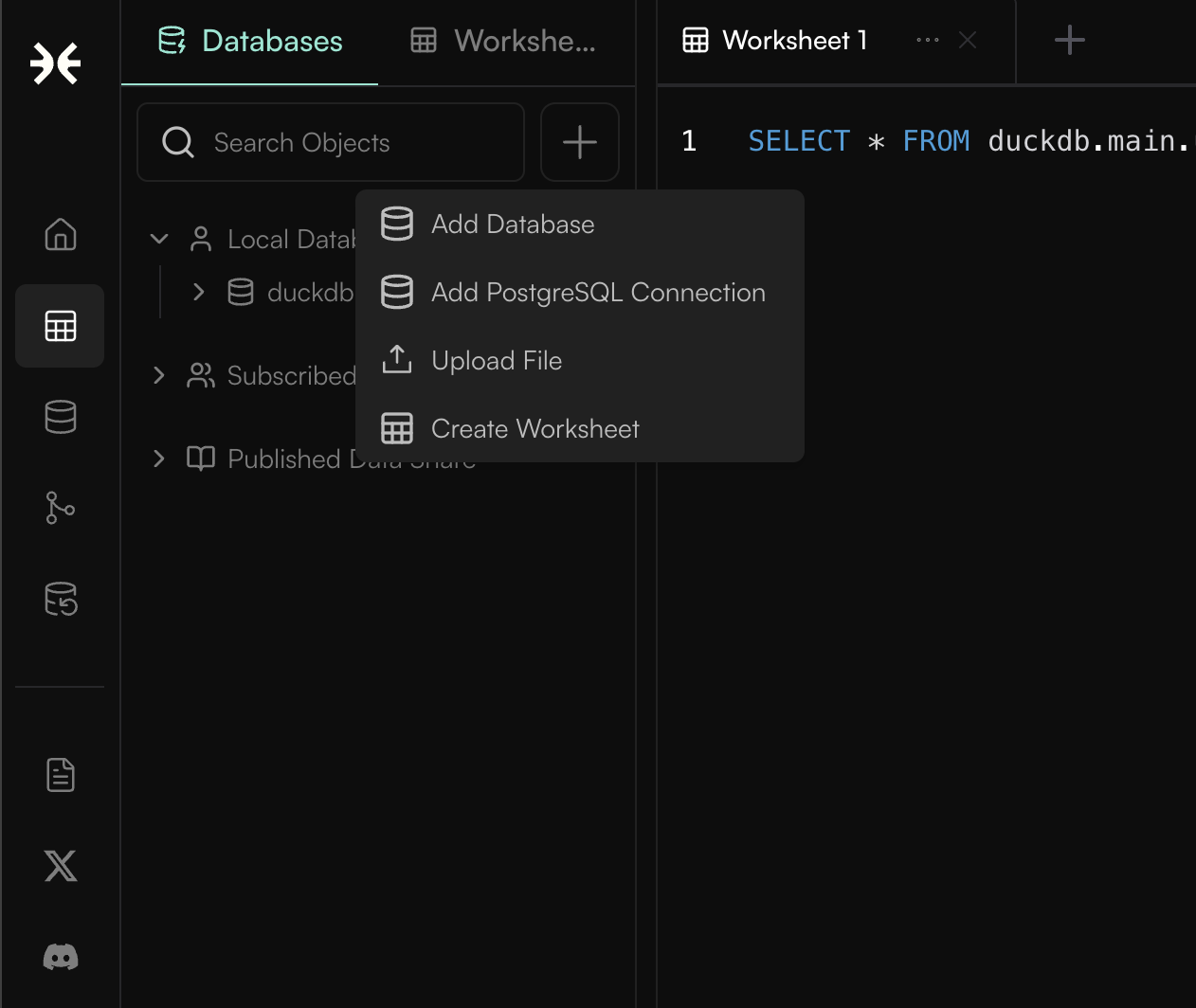
Task: Expand the duckdb database node
Action: click(x=198, y=292)
